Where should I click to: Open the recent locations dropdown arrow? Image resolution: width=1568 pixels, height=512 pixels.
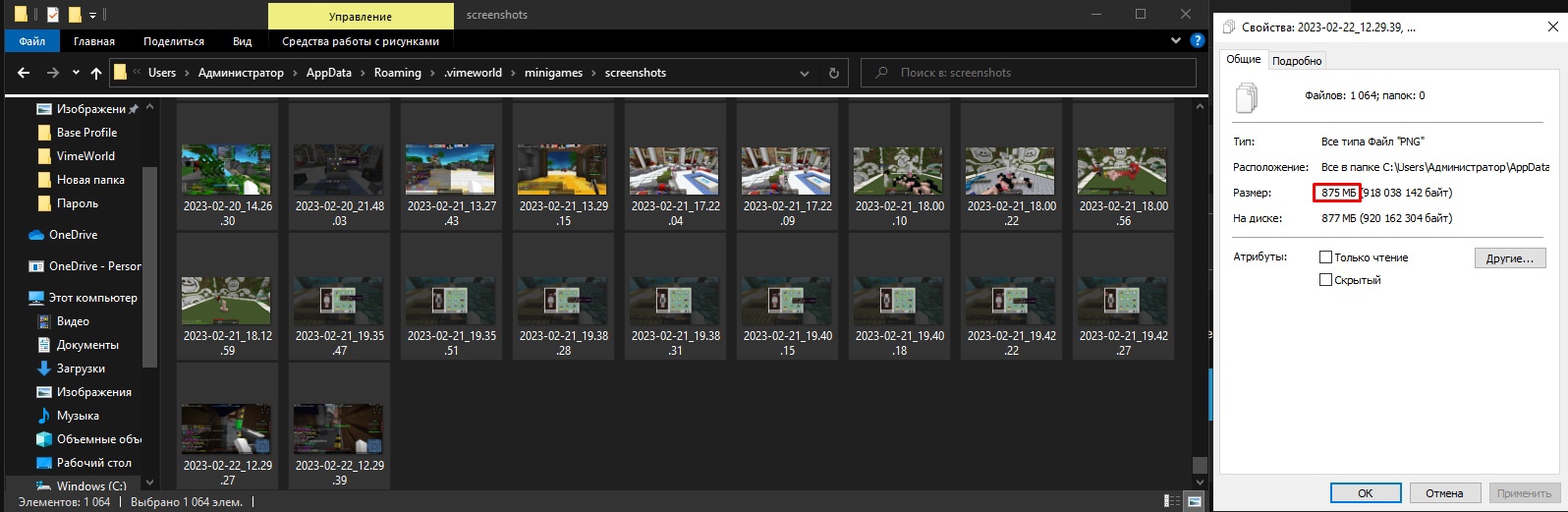[76, 73]
